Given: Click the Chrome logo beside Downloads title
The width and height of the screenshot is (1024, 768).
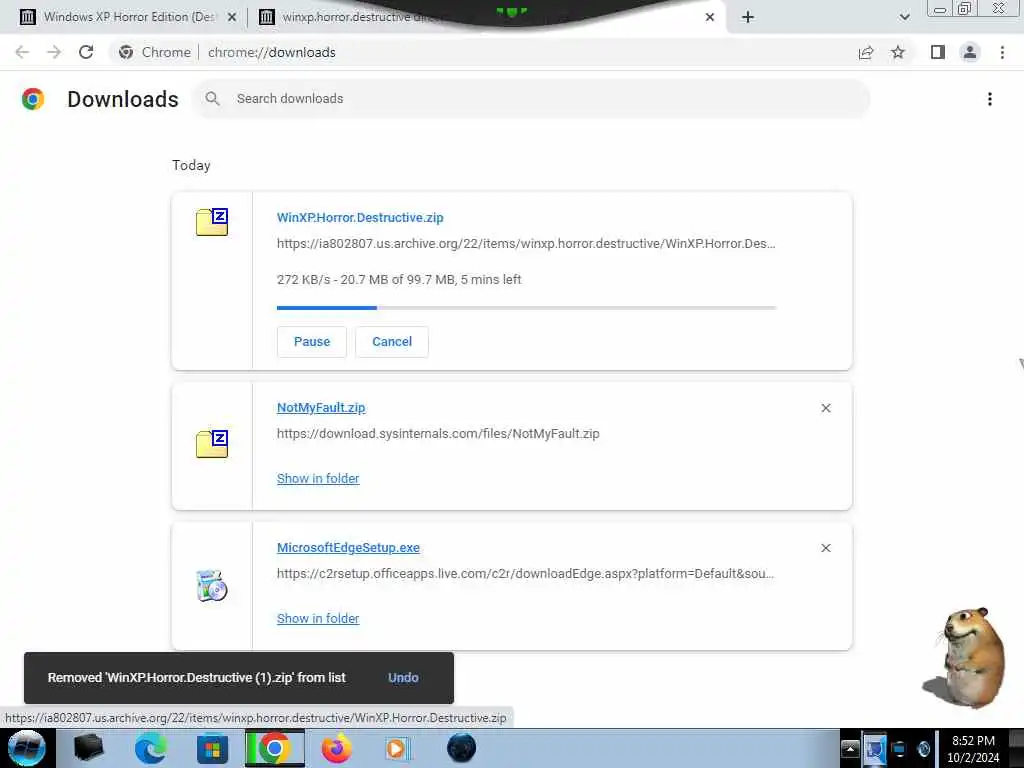Looking at the screenshot, I should click(33, 99).
